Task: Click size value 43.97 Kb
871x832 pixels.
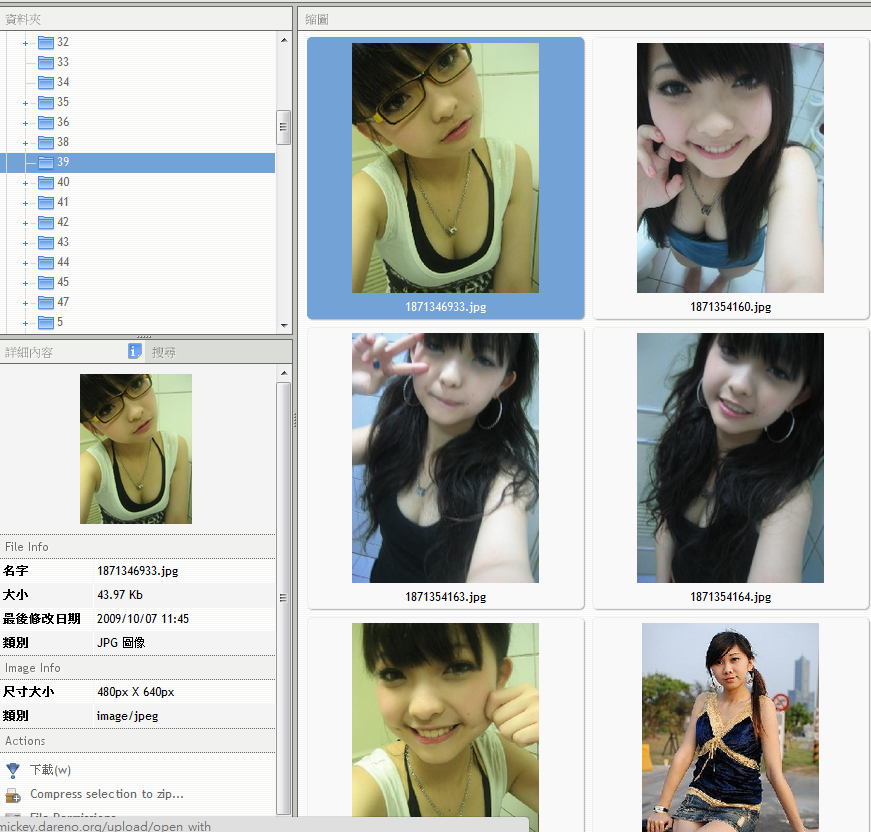Action: tap(120, 595)
